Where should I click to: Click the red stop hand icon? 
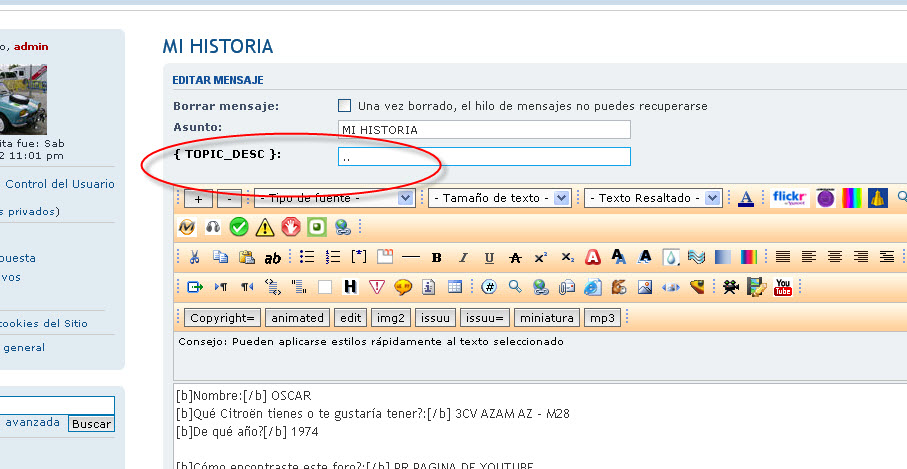[x=290, y=227]
